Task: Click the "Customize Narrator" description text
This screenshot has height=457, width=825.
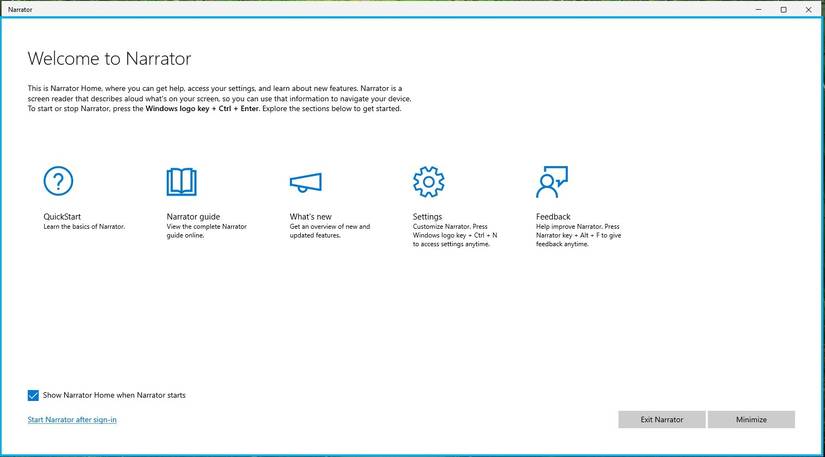Action: 455,236
